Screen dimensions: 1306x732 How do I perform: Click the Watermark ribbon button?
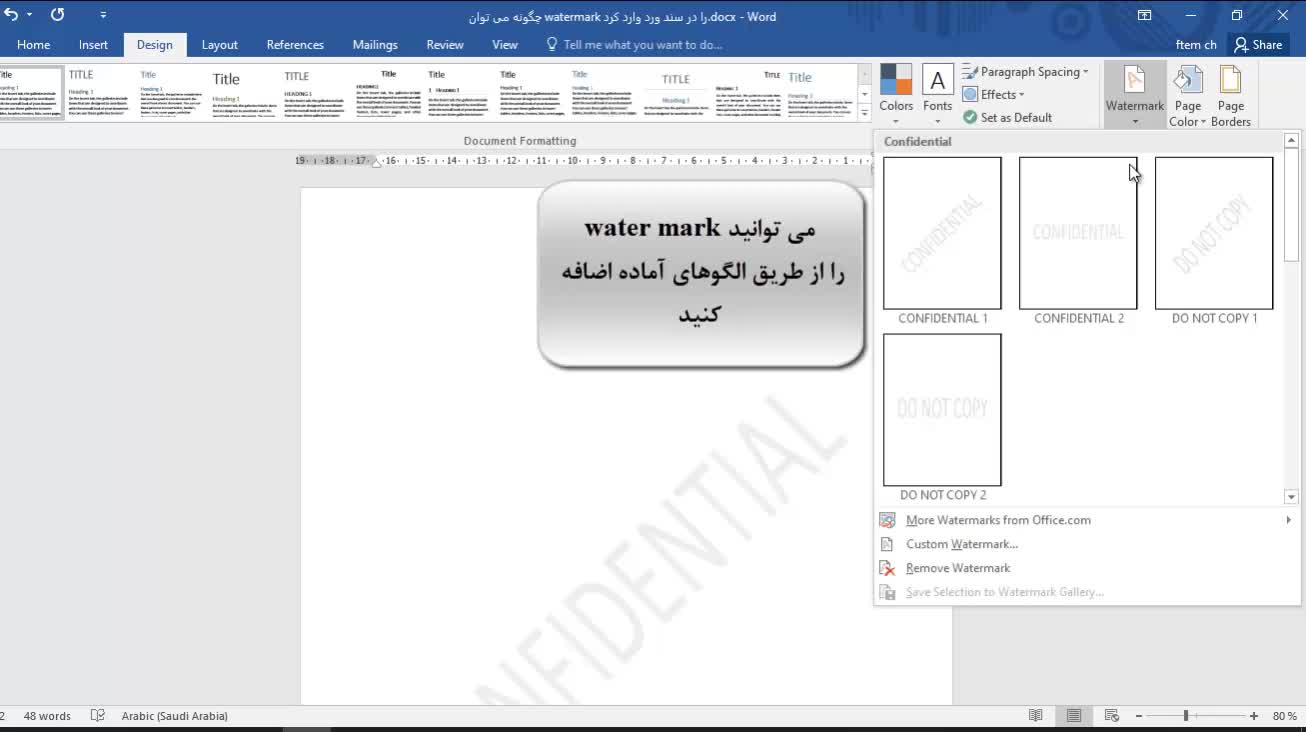pos(1134,93)
